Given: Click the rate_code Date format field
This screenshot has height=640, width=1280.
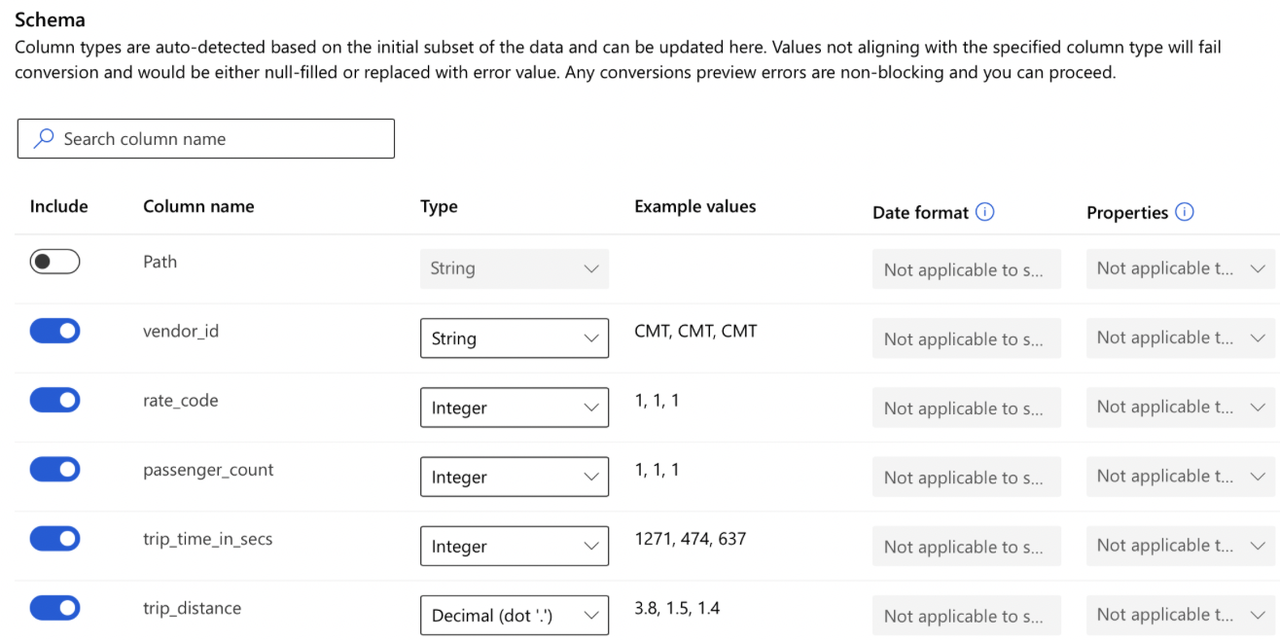Looking at the screenshot, I should coord(966,408).
